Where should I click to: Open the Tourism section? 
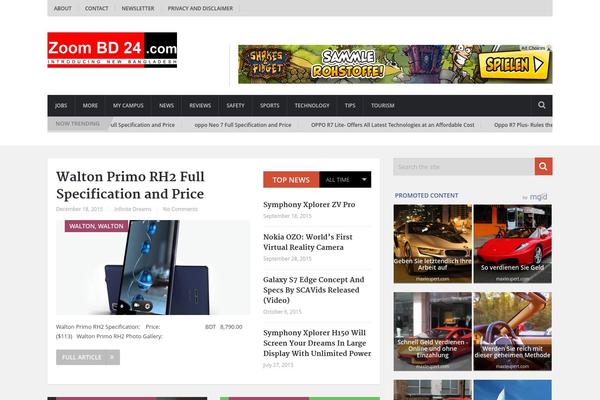tap(383, 106)
